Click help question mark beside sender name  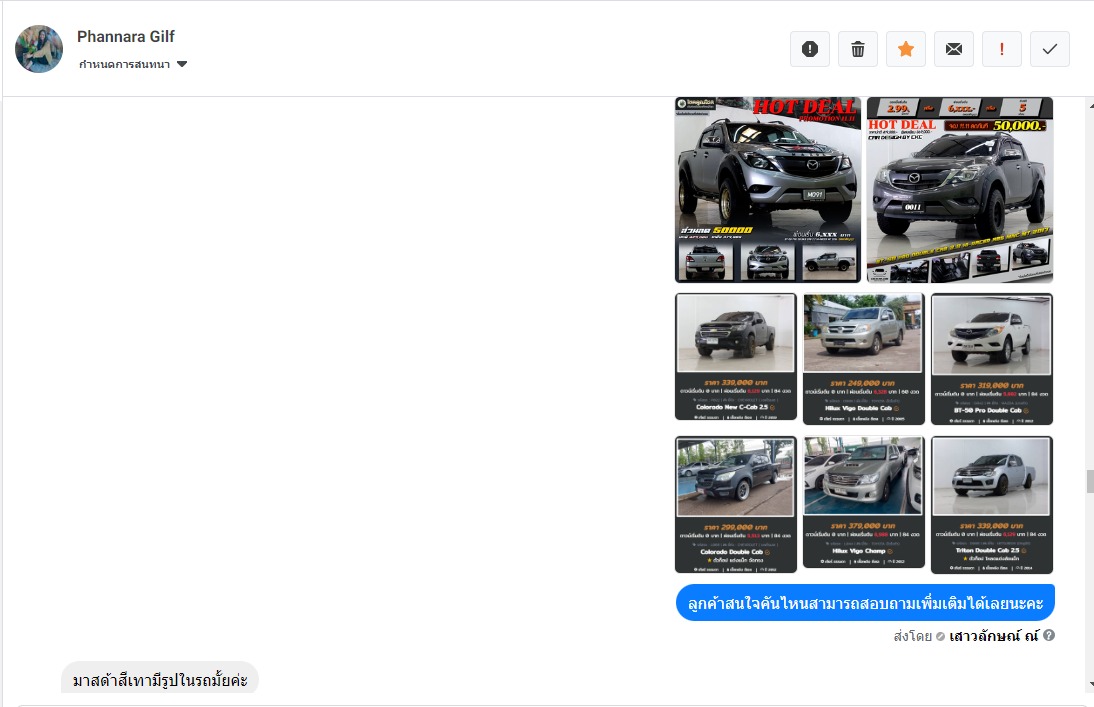pyautogui.click(x=1049, y=635)
